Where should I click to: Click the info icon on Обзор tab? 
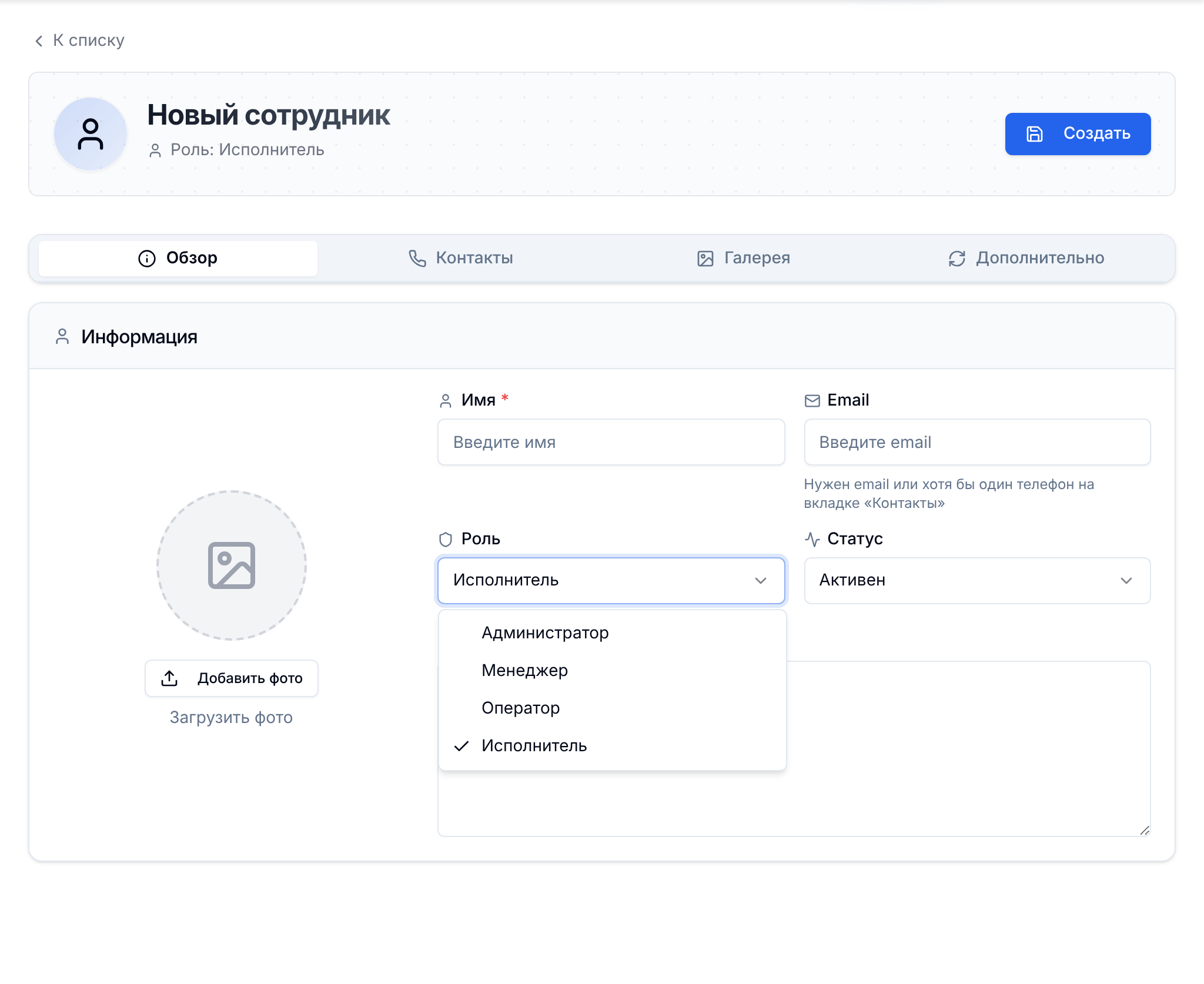pyautogui.click(x=147, y=259)
